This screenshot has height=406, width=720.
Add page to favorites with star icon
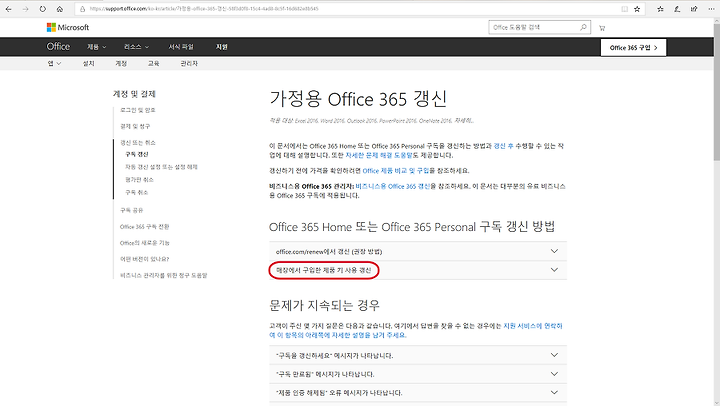coord(637,9)
